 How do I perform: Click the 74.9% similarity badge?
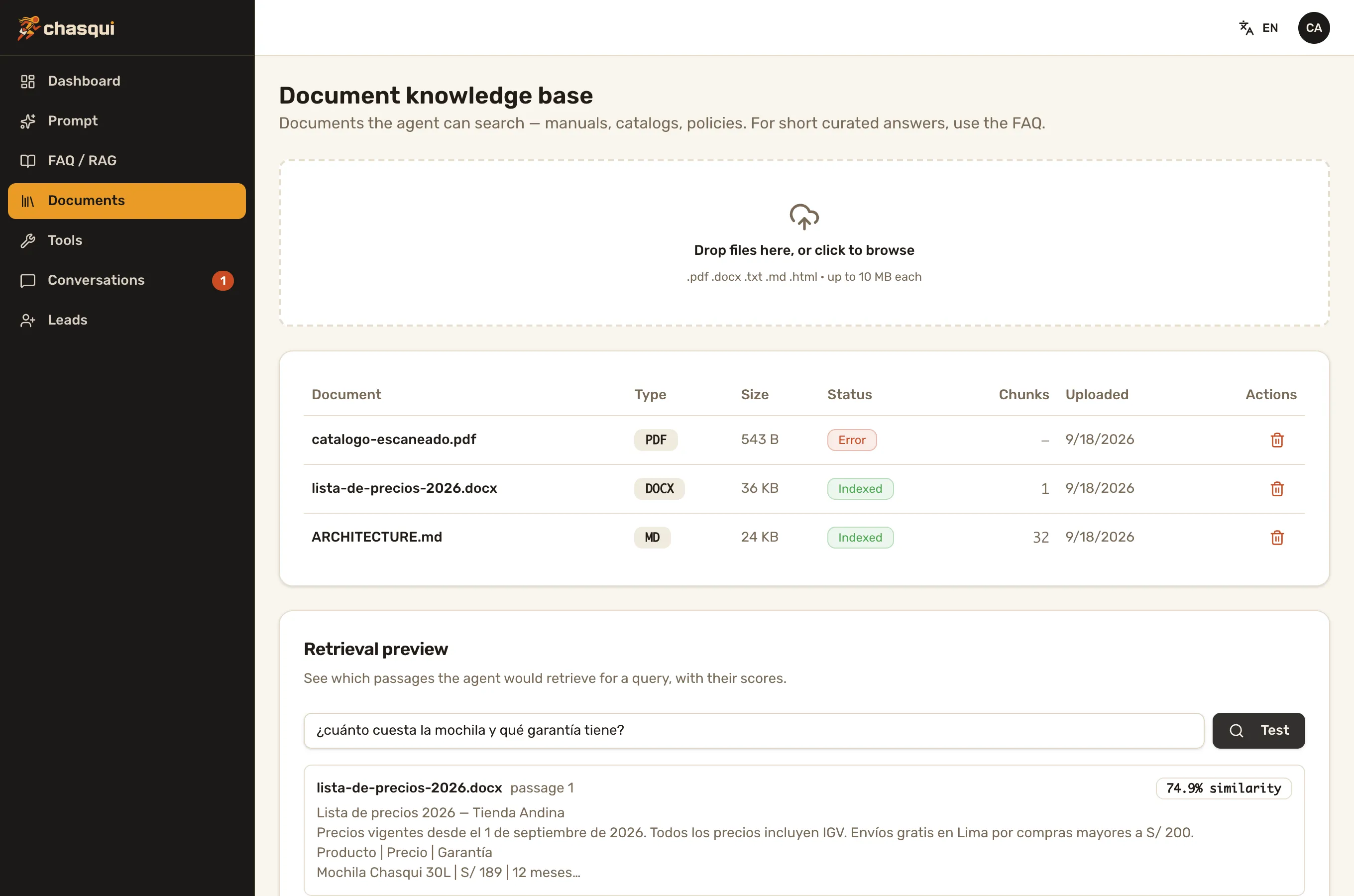pyautogui.click(x=1223, y=788)
